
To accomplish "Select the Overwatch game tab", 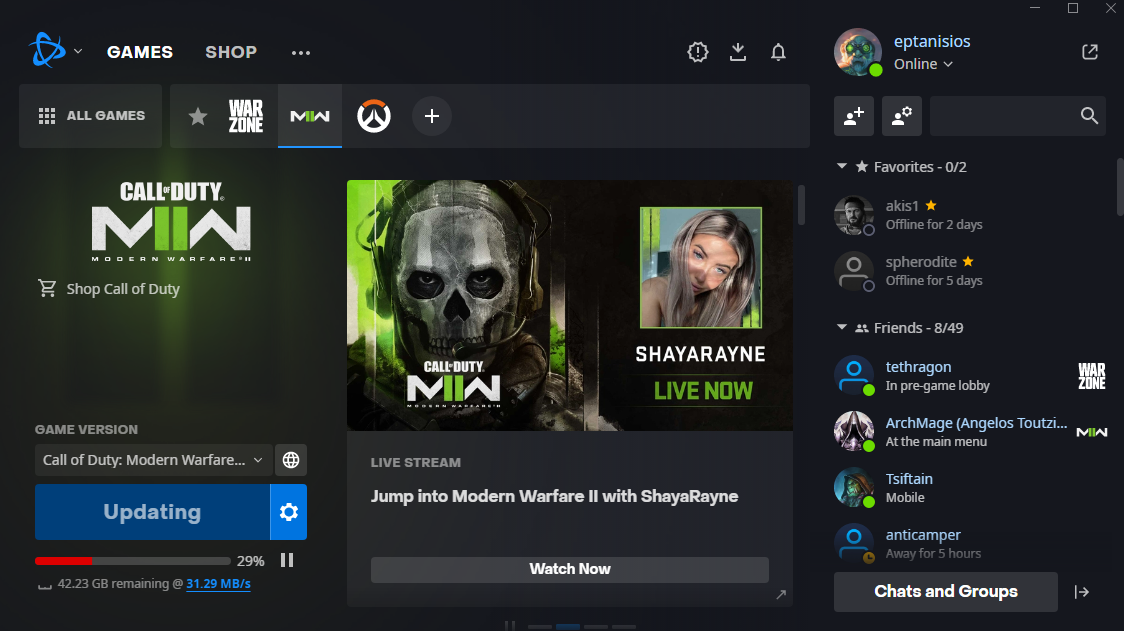I will [x=373, y=116].
